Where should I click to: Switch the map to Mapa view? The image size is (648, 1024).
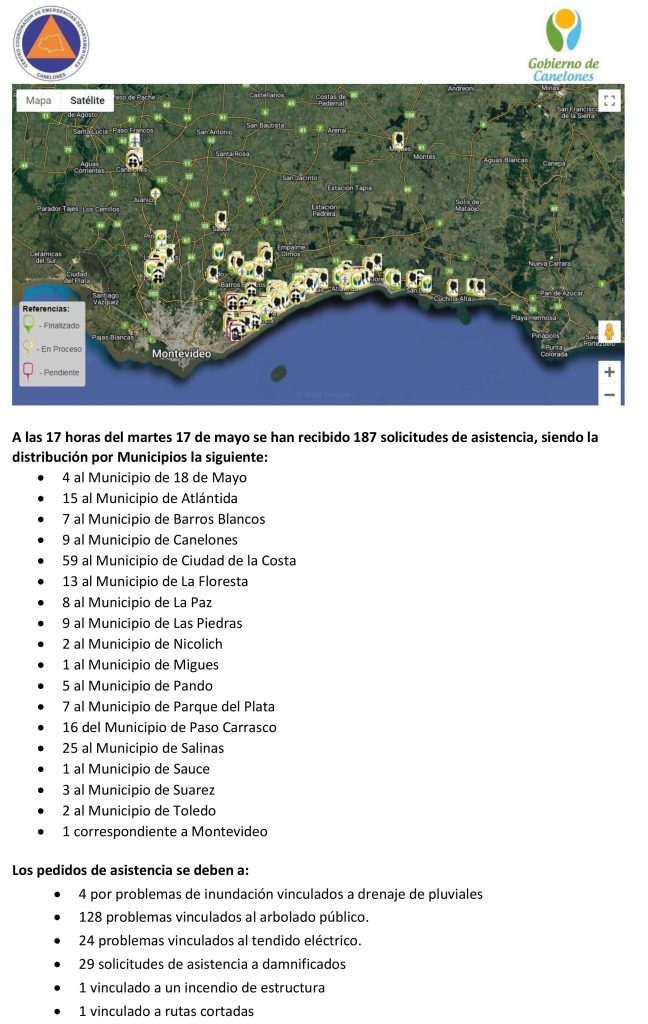[x=39, y=100]
